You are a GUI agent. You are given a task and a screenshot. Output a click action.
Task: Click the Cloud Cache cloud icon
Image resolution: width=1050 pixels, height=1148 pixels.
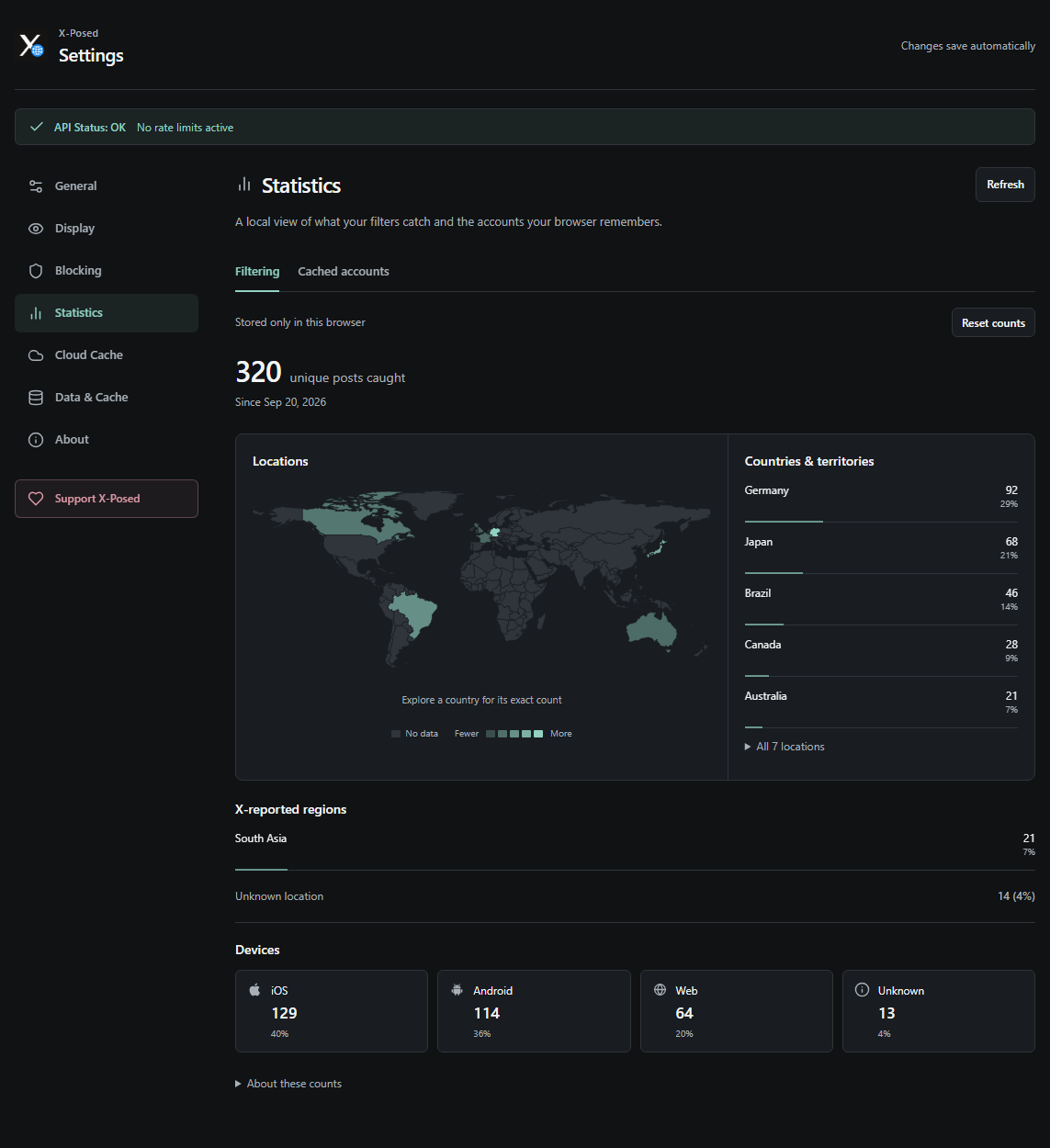click(x=36, y=355)
